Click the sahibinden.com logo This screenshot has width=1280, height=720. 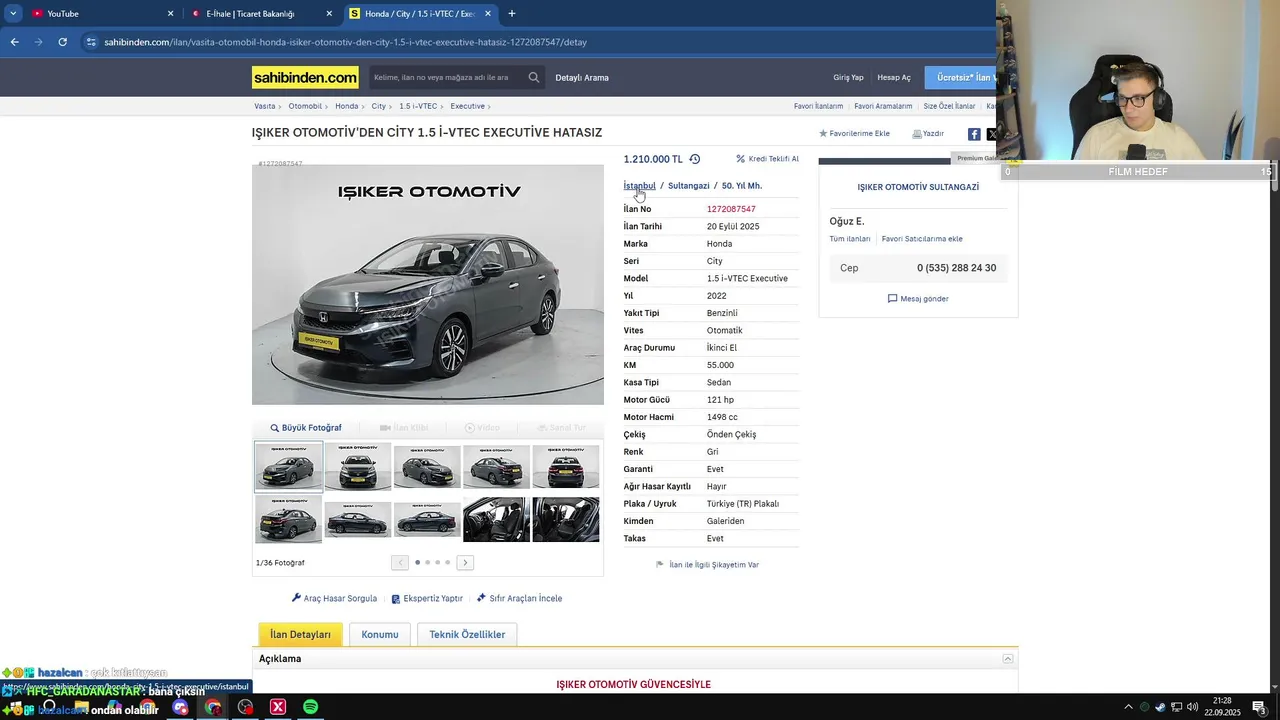[305, 77]
